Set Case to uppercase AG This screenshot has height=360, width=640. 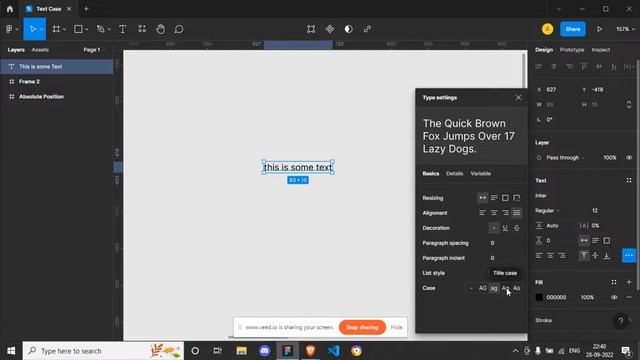[x=482, y=288]
